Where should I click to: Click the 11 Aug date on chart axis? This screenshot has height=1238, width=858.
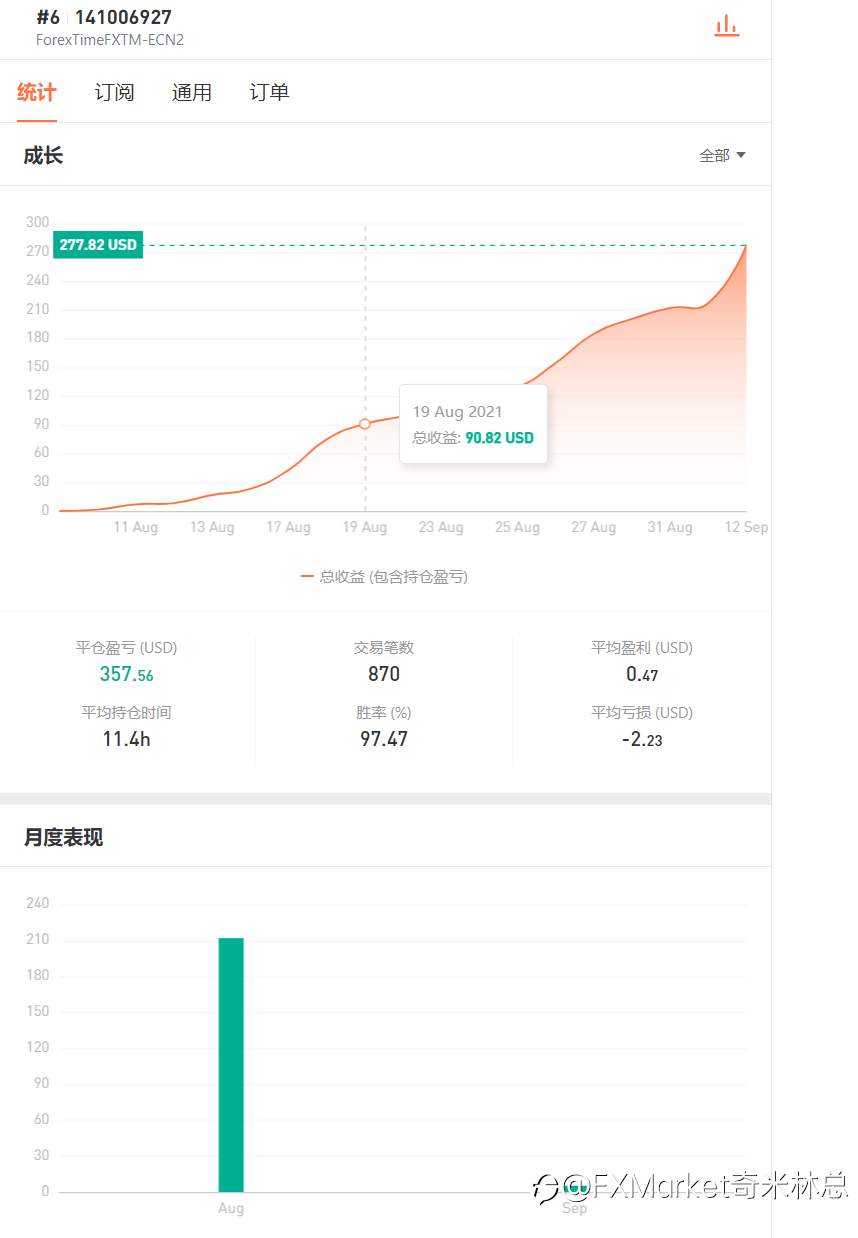[x=135, y=527]
